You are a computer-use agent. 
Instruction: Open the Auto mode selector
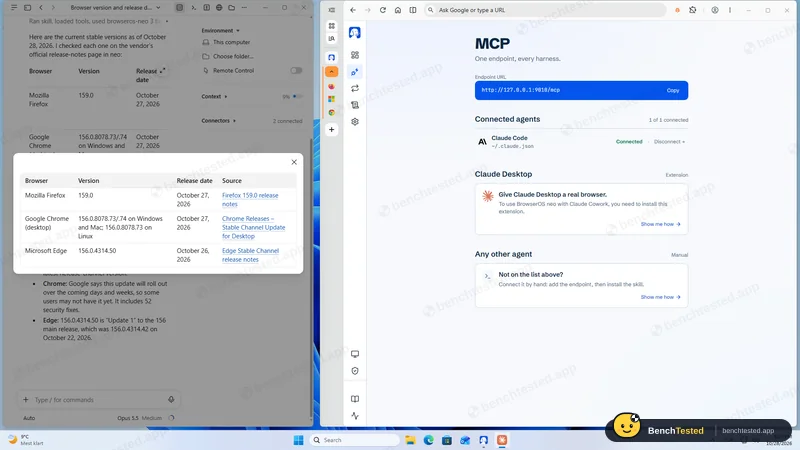29,418
